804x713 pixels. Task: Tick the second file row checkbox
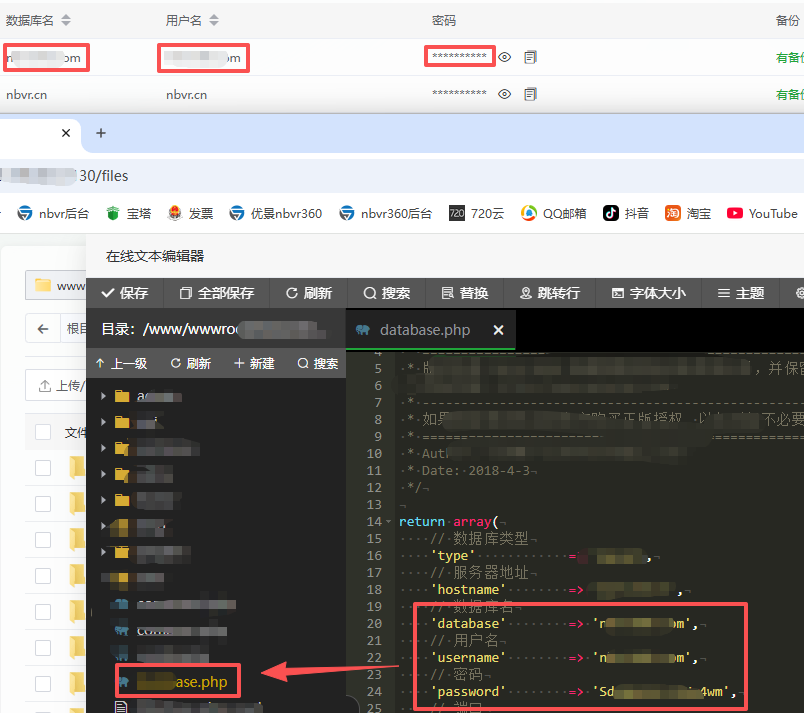43,504
